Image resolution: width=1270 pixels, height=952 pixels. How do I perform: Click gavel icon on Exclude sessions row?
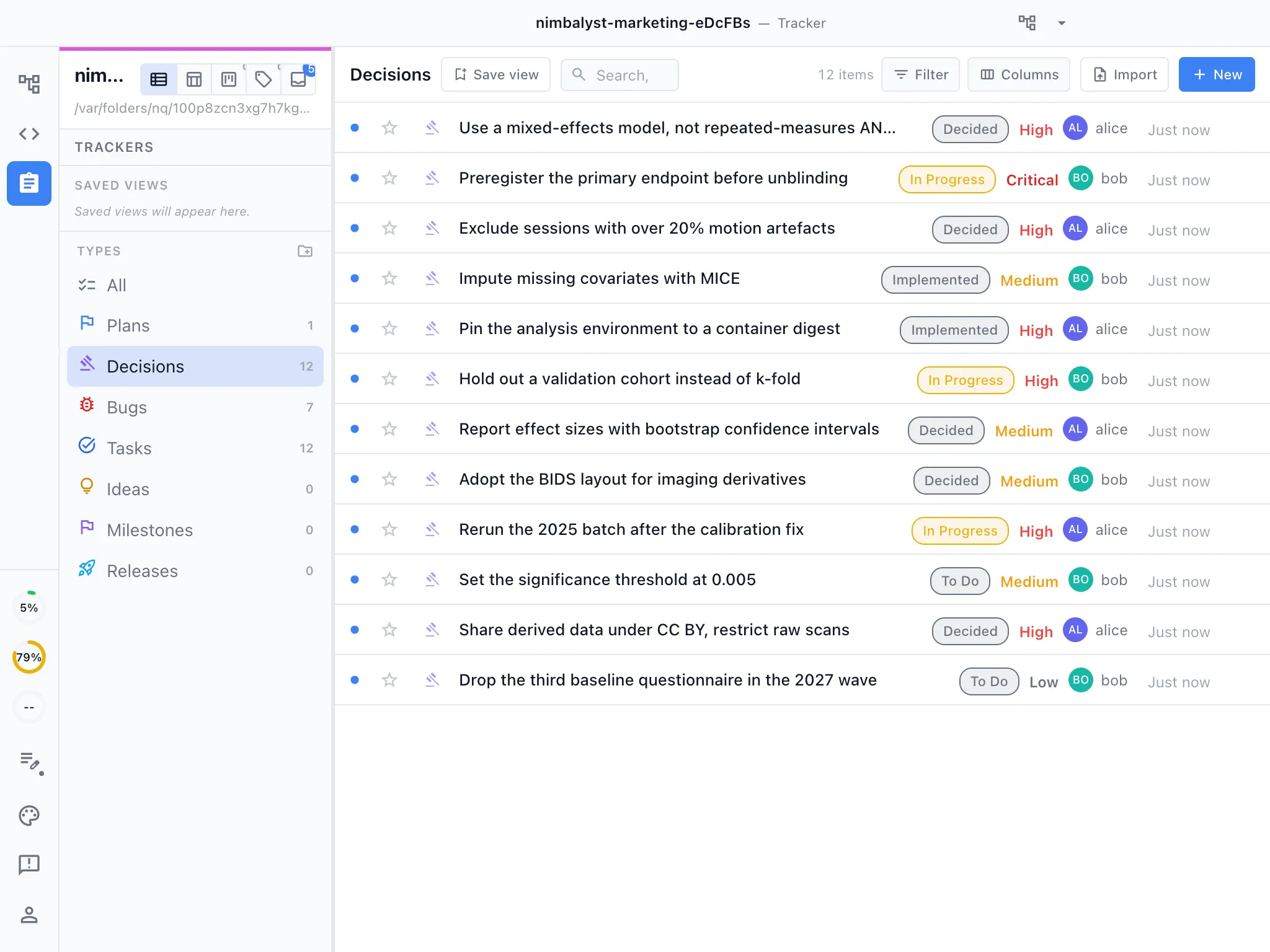[432, 228]
